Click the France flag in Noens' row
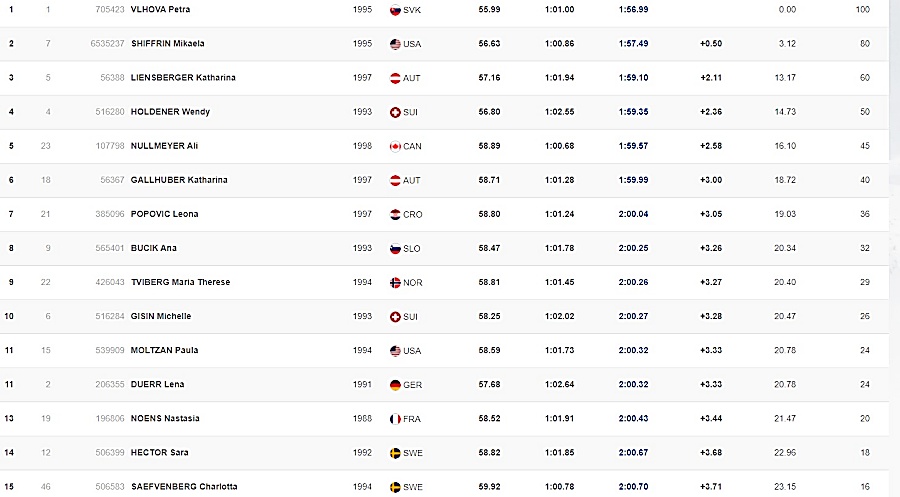The height and width of the screenshot is (497, 900). [395, 419]
